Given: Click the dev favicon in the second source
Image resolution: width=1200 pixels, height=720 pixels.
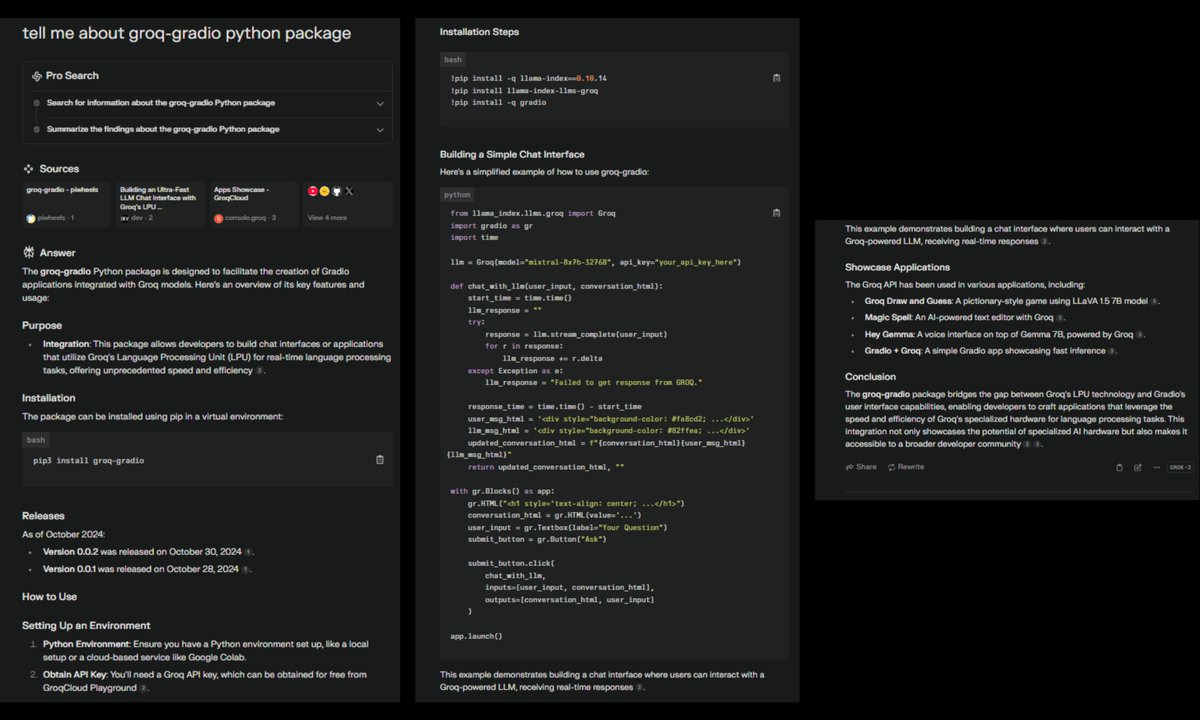Looking at the screenshot, I should click(x=125, y=218).
